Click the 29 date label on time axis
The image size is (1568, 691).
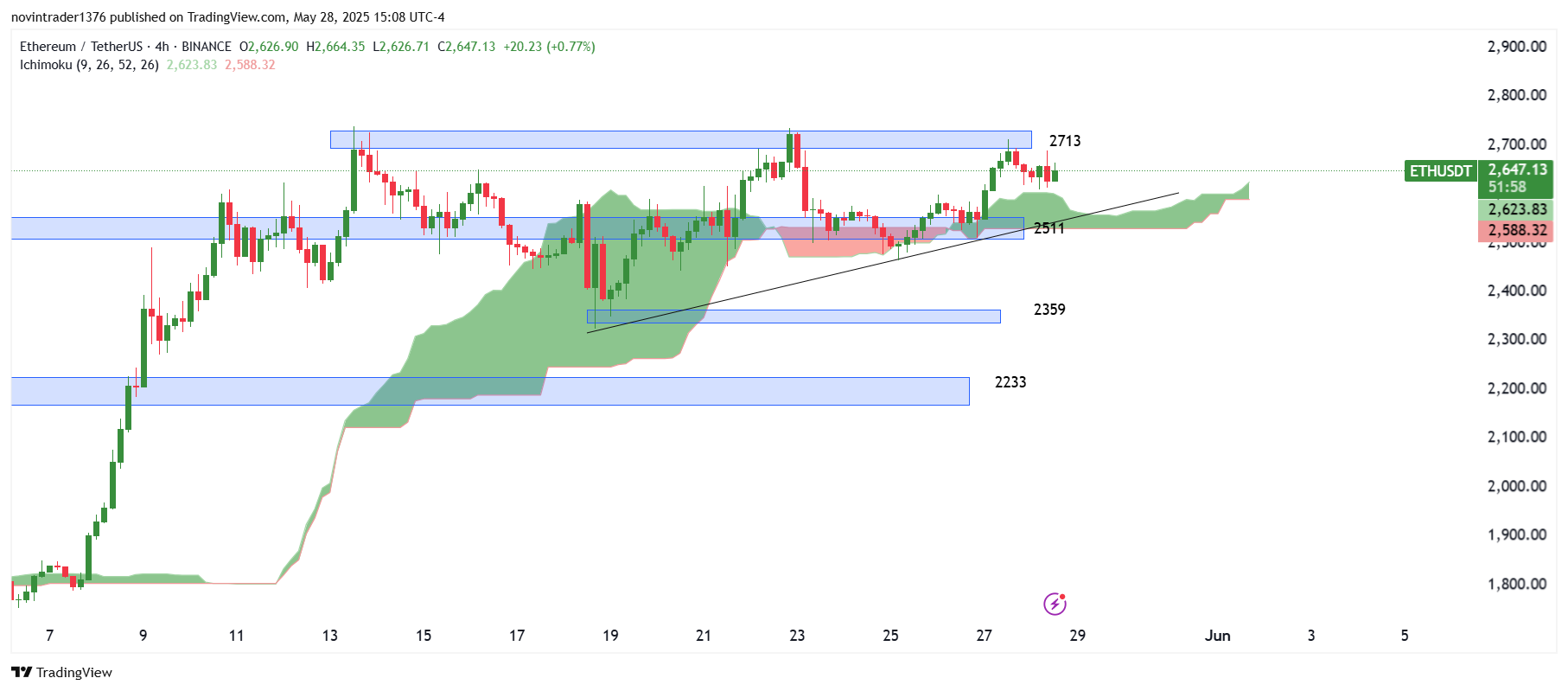coord(1077,636)
